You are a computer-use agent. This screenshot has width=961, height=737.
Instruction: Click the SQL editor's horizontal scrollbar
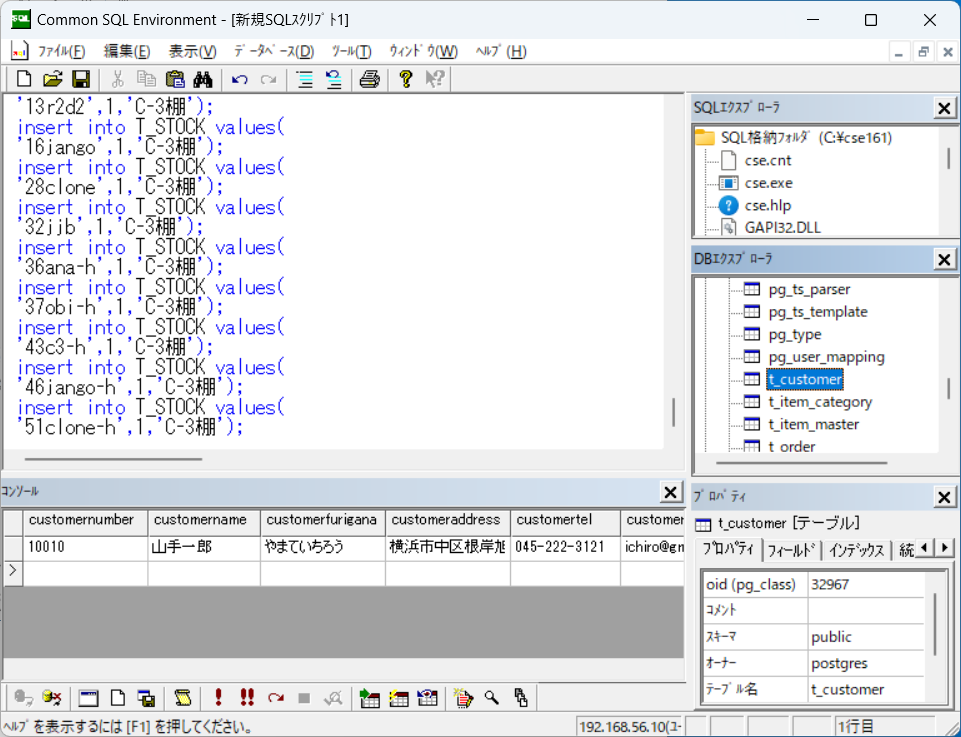click(113, 459)
